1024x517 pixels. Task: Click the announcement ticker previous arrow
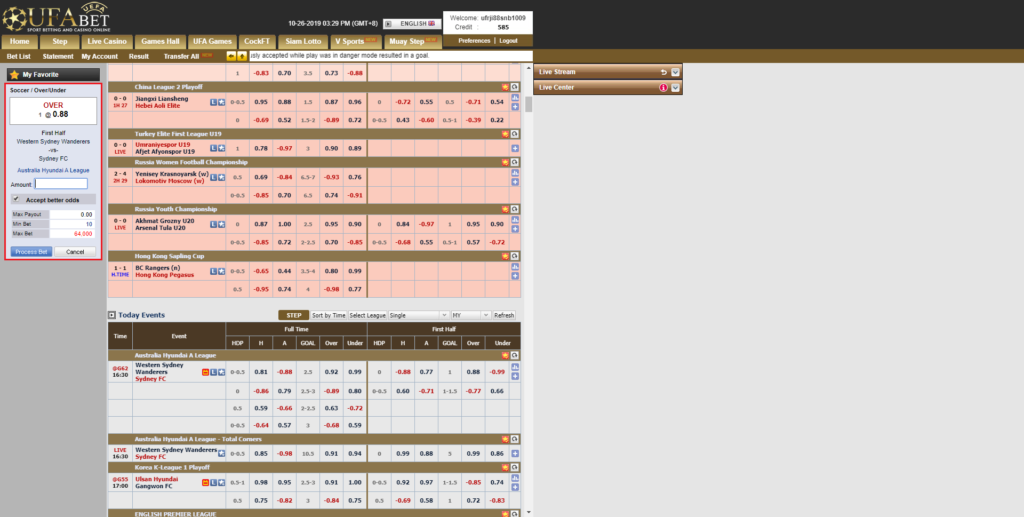[231, 57]
